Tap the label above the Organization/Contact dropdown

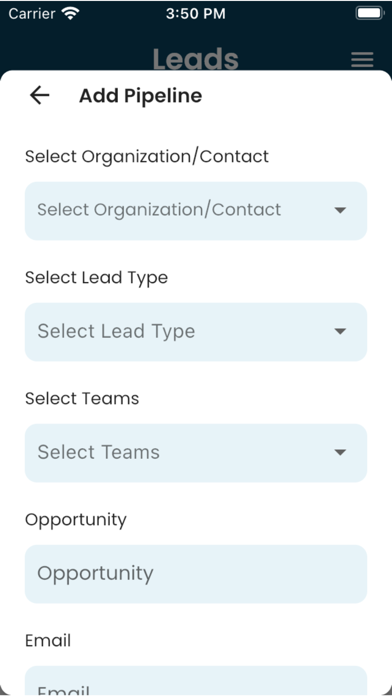(x=147, y=157)
